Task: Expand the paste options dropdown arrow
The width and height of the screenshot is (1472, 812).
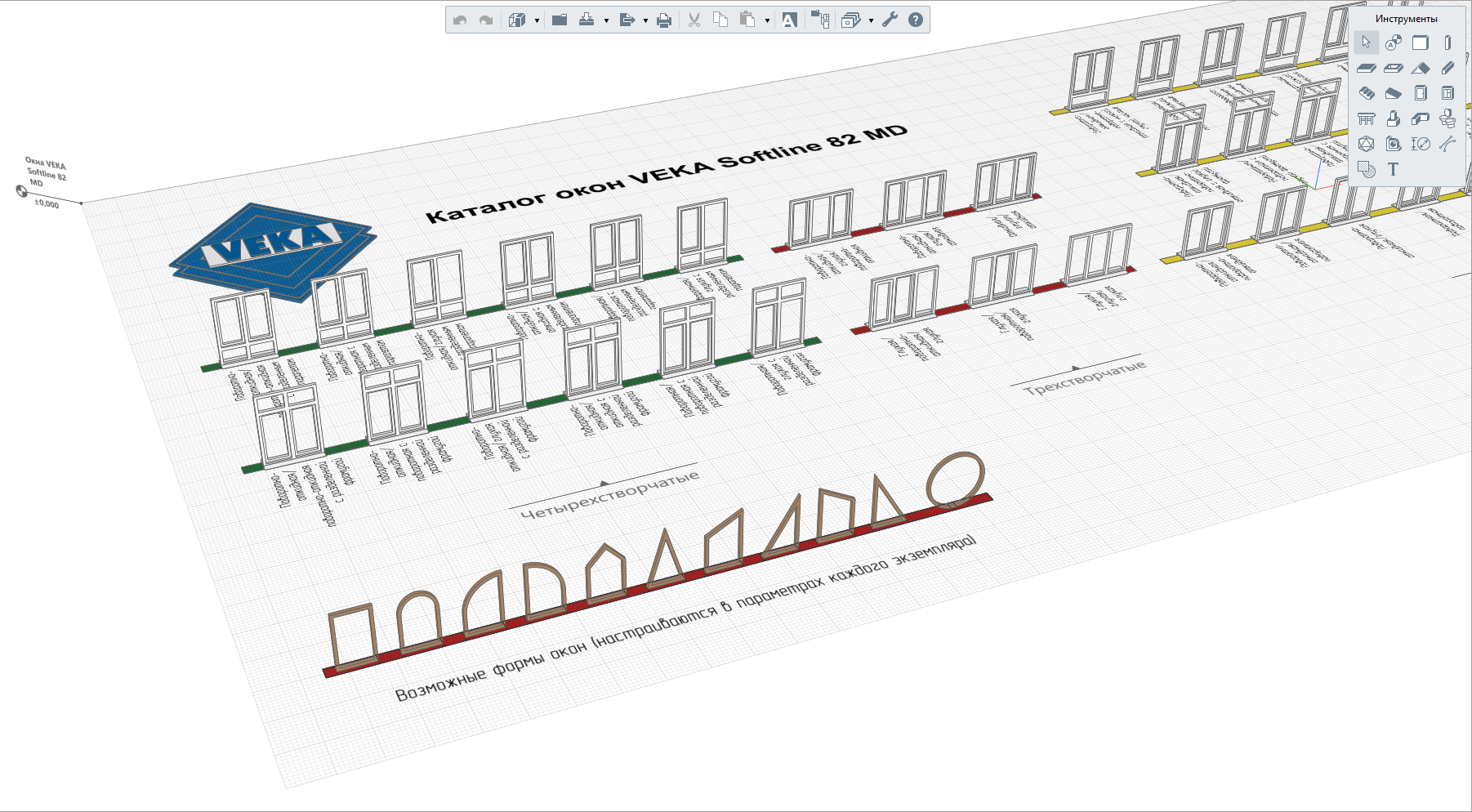Action: click(767, 20)
